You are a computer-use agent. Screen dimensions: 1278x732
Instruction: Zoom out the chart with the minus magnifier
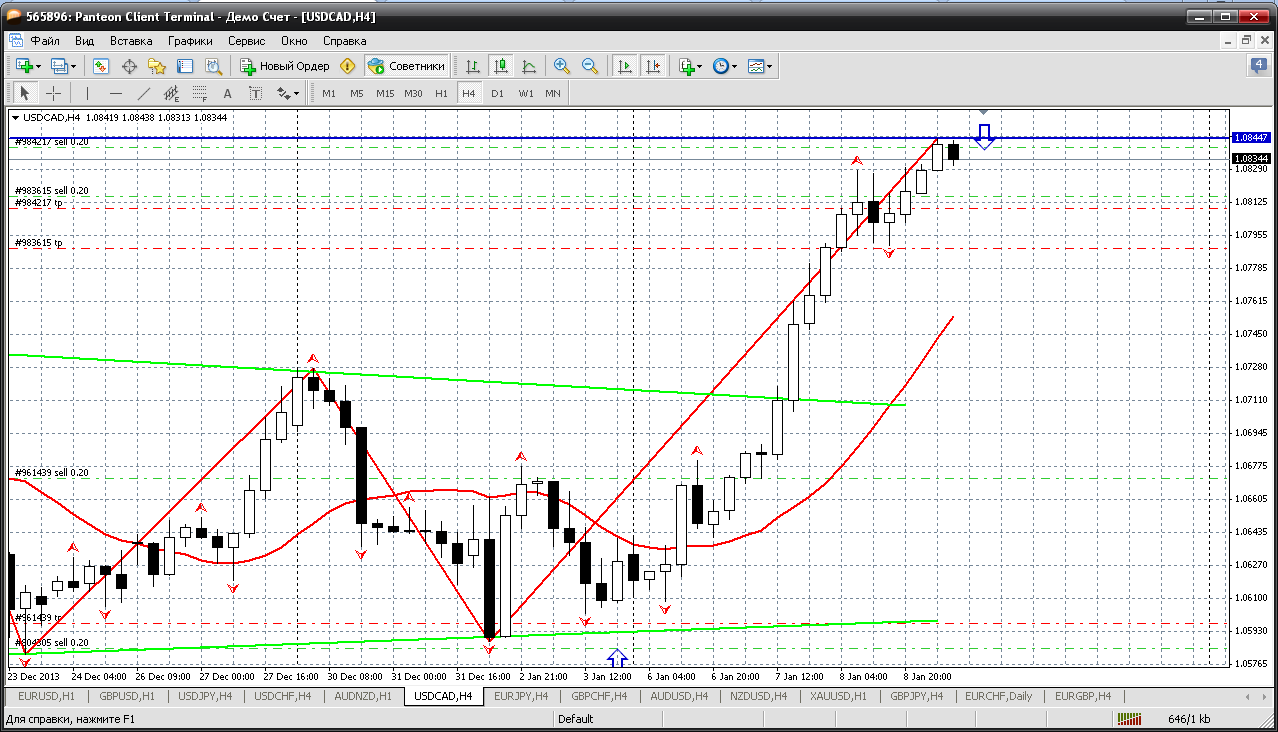[x=590, y=66]
